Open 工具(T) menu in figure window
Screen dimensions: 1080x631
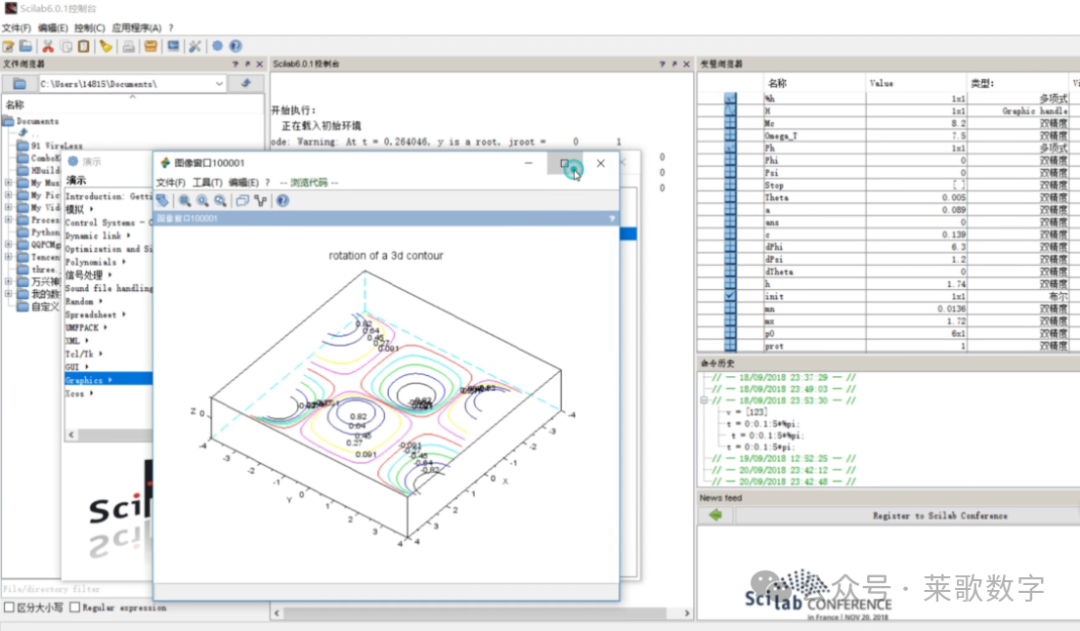(x=207, y=183)
